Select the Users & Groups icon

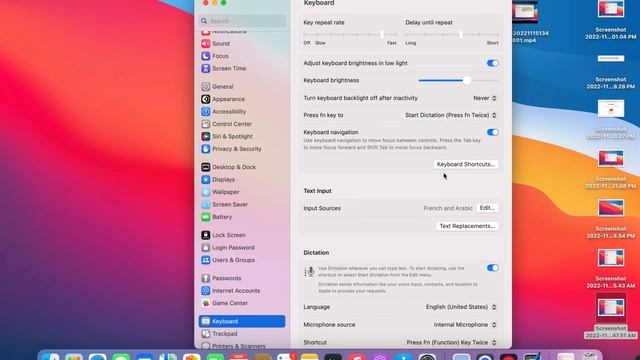point(206,260)
